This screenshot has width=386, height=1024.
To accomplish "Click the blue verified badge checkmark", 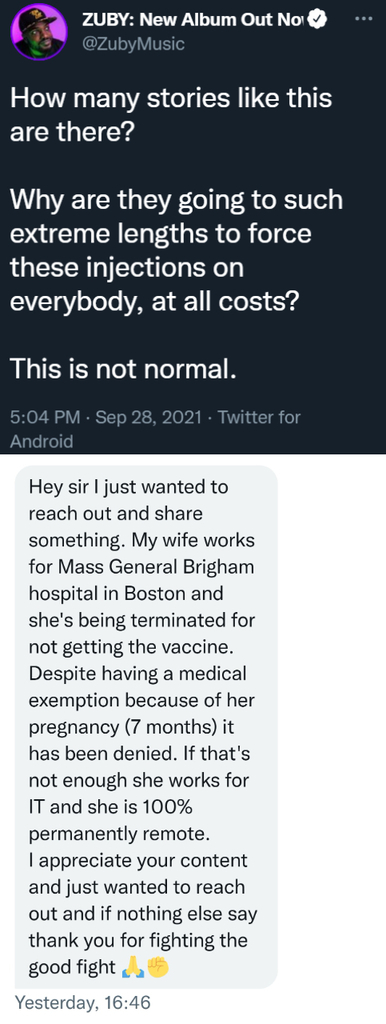I will (x=317, y=22).
